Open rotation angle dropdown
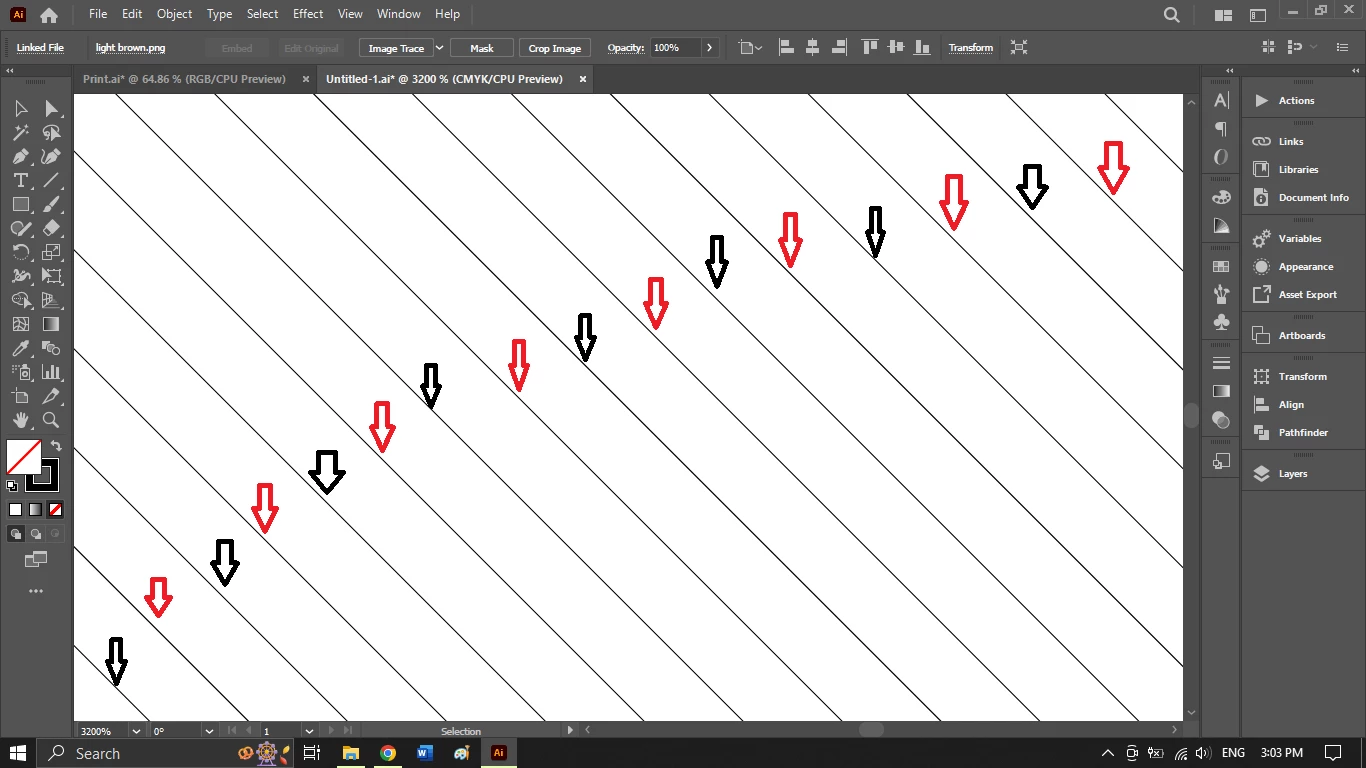The image size is (1366, 768). click(x=209, y=731)
